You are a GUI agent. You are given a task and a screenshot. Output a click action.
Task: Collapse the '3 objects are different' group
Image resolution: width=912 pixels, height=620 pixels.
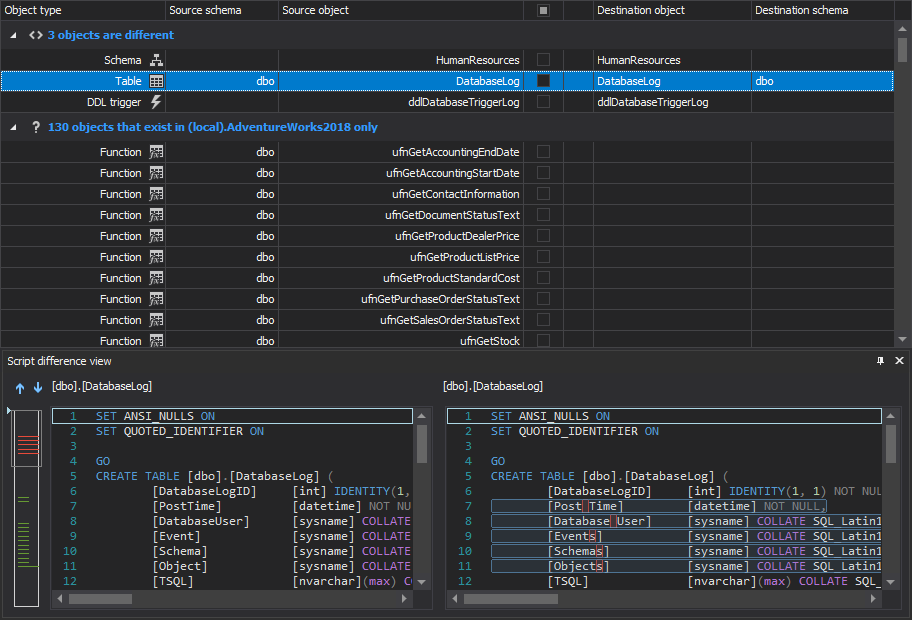tap(13, 35)
